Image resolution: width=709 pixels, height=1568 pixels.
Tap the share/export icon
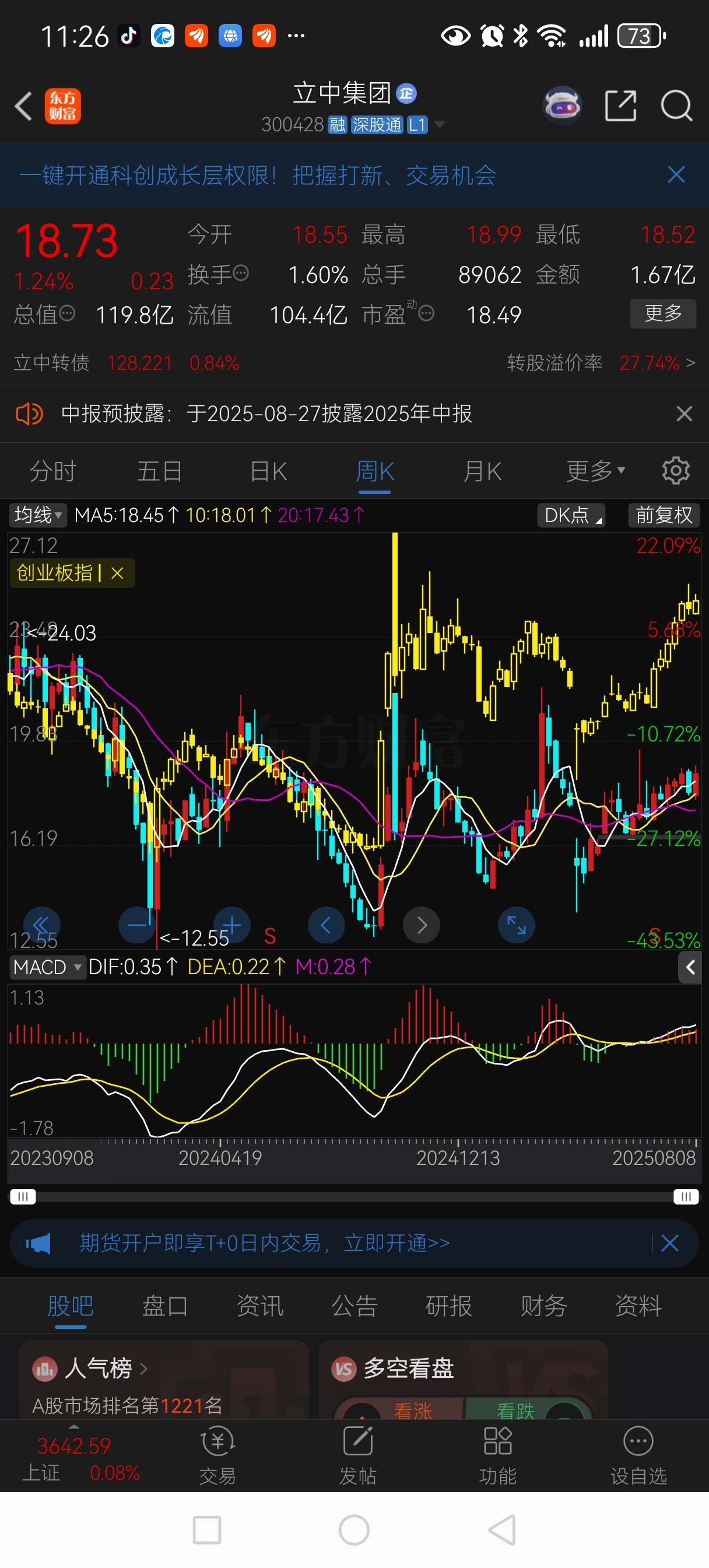pyautogui.click(x=621, y=106)
